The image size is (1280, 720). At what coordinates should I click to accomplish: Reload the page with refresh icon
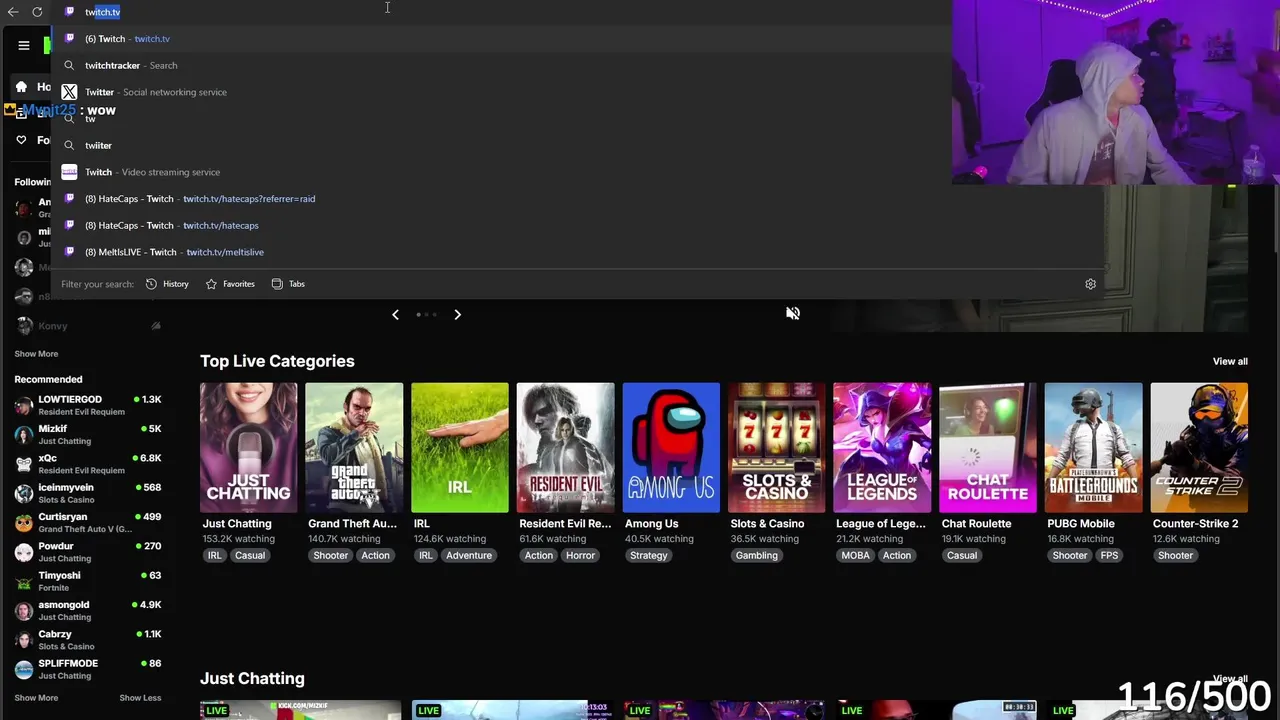(x=37, y=12)
